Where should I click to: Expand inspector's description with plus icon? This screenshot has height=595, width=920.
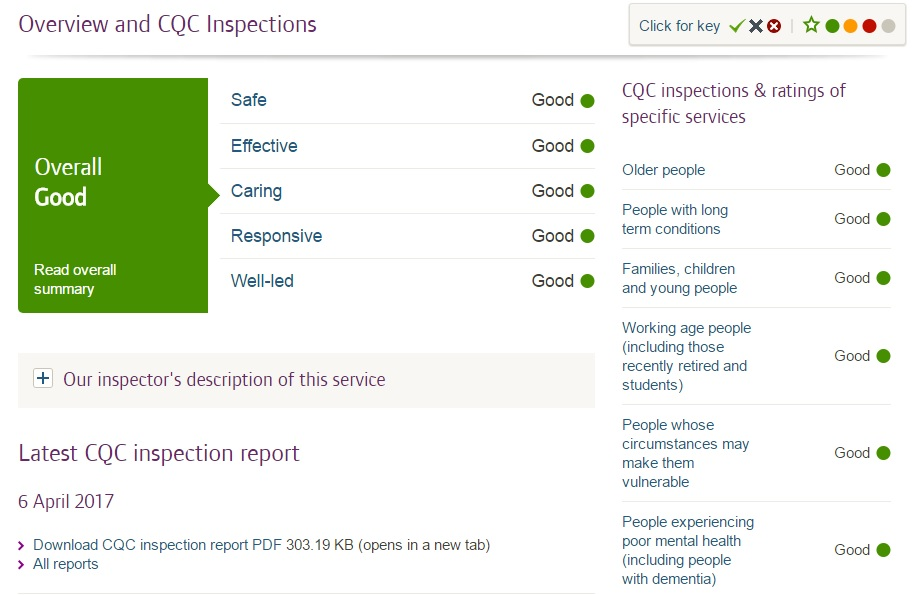[x=43, y=378]
